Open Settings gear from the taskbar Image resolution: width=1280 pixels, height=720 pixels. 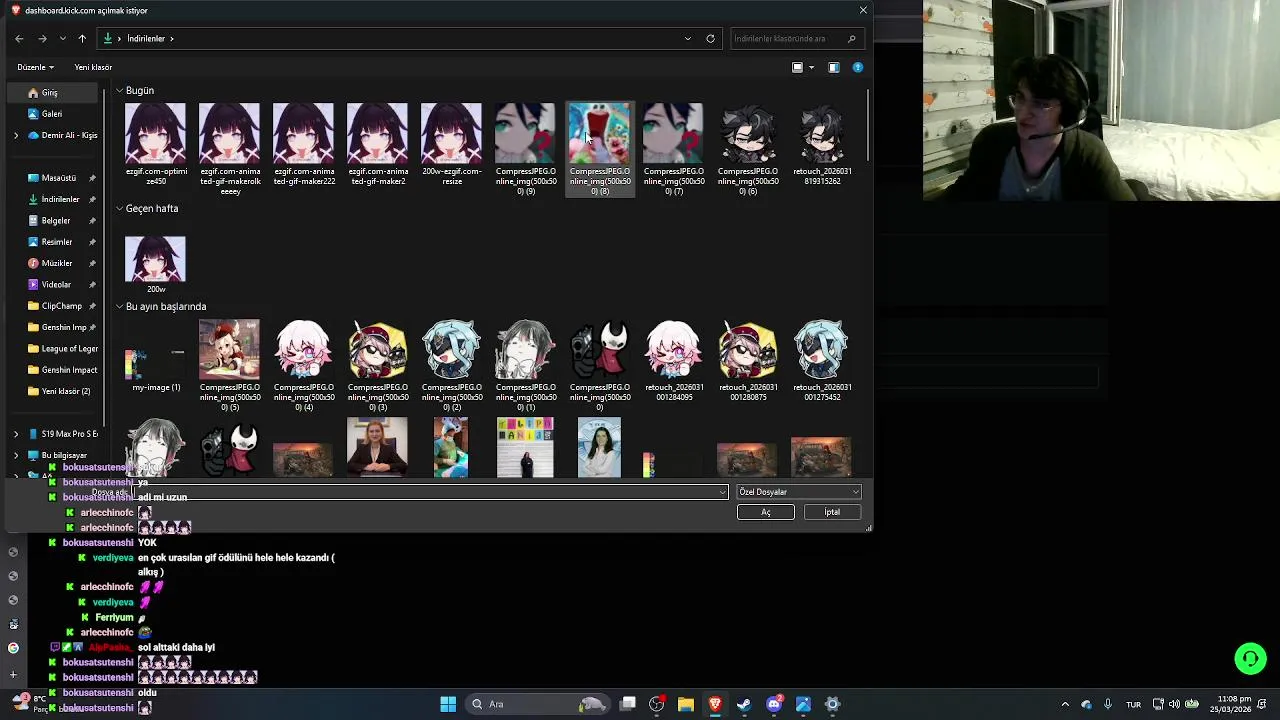click(x=832, y=704)
